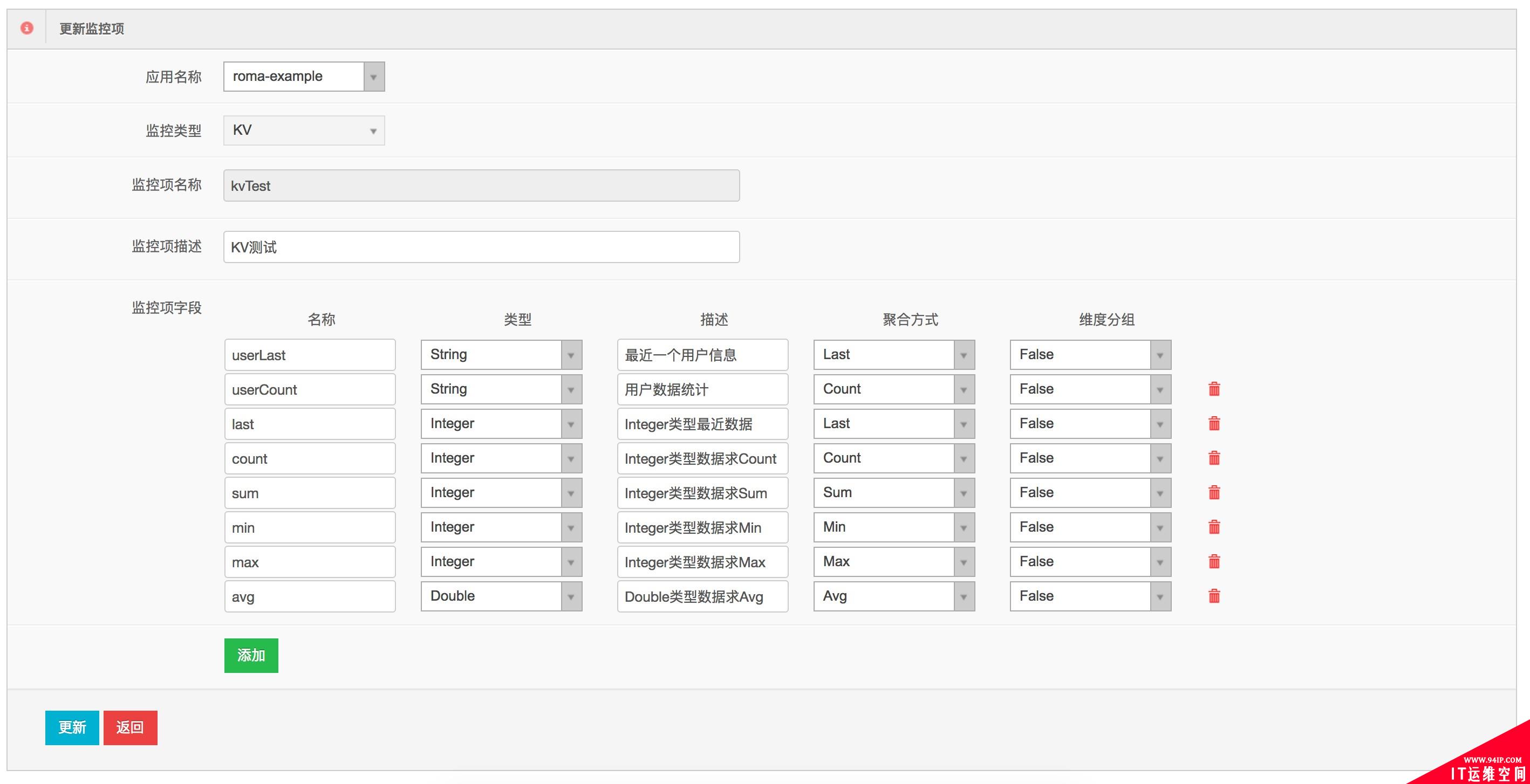Click the sum name input

(310, 493)
